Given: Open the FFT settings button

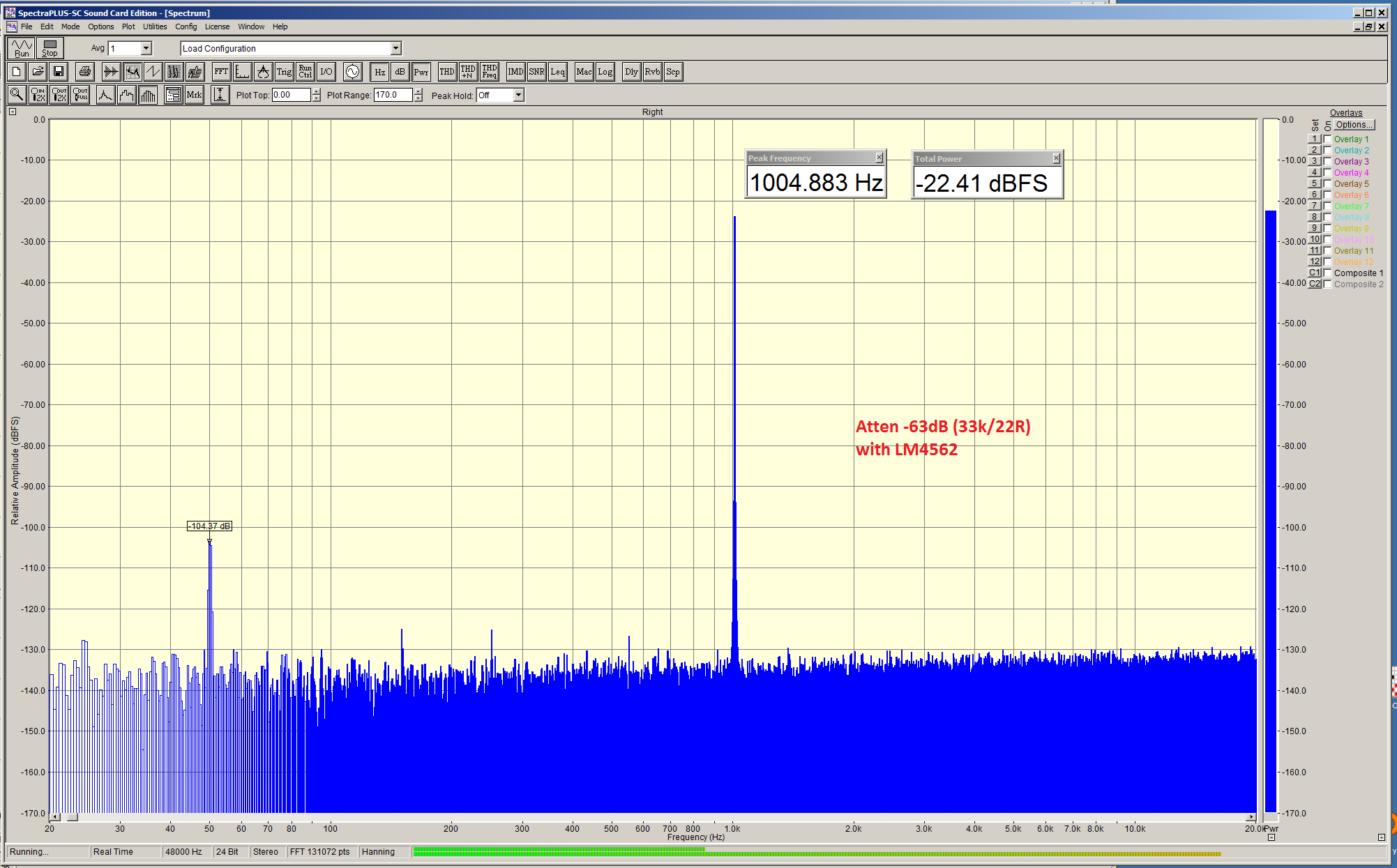Looking at the screenshot, I should click(221, 72).
